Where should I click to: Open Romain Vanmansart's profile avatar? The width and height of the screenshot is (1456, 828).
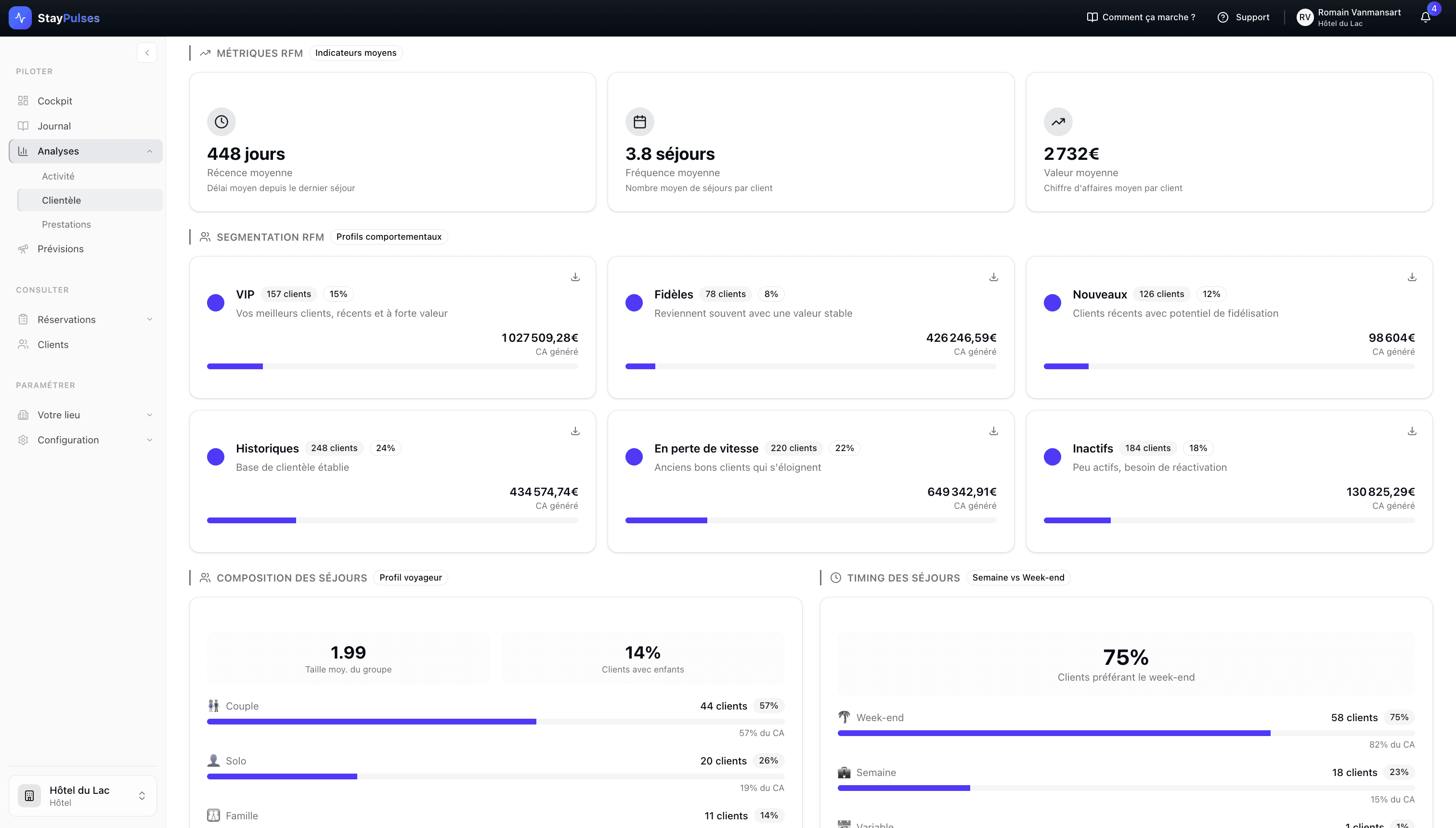(1305, 17)
